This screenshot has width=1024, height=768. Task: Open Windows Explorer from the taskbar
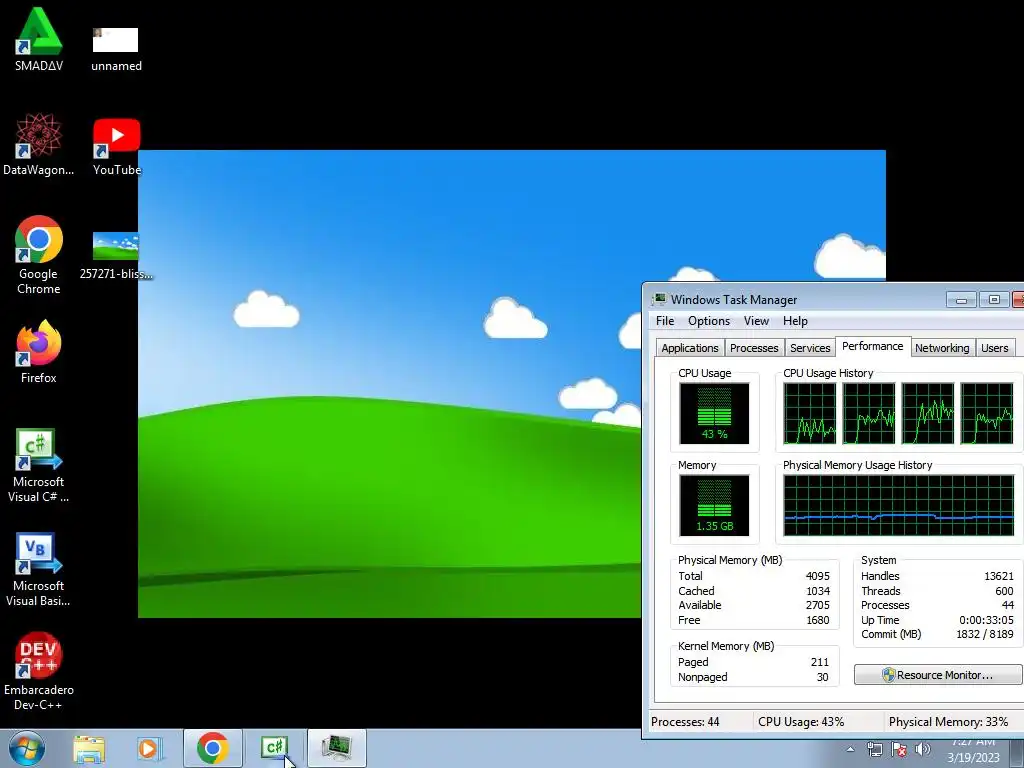pyautogui.click(x=89, y=748)
